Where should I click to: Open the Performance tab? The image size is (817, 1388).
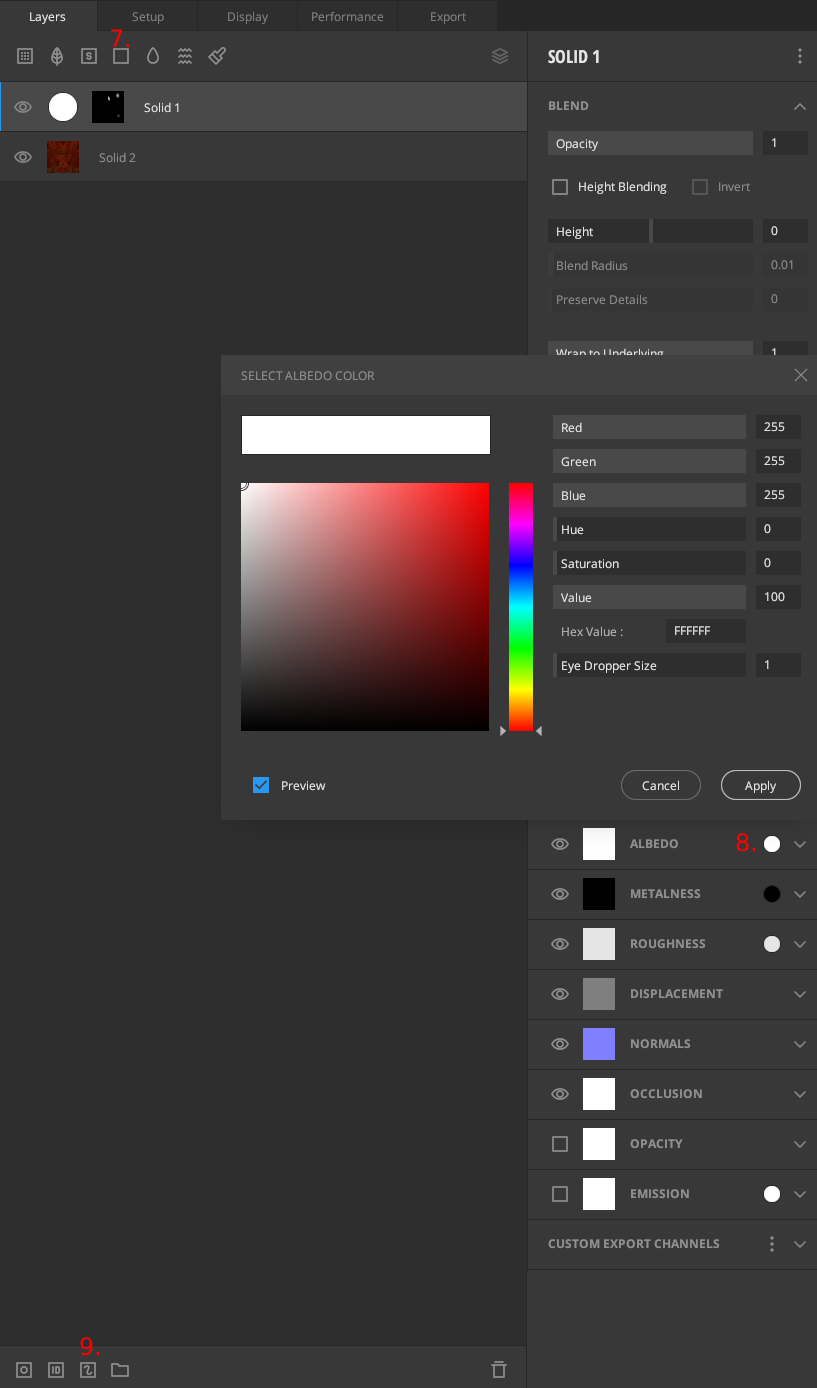click(x=347, y=17)
